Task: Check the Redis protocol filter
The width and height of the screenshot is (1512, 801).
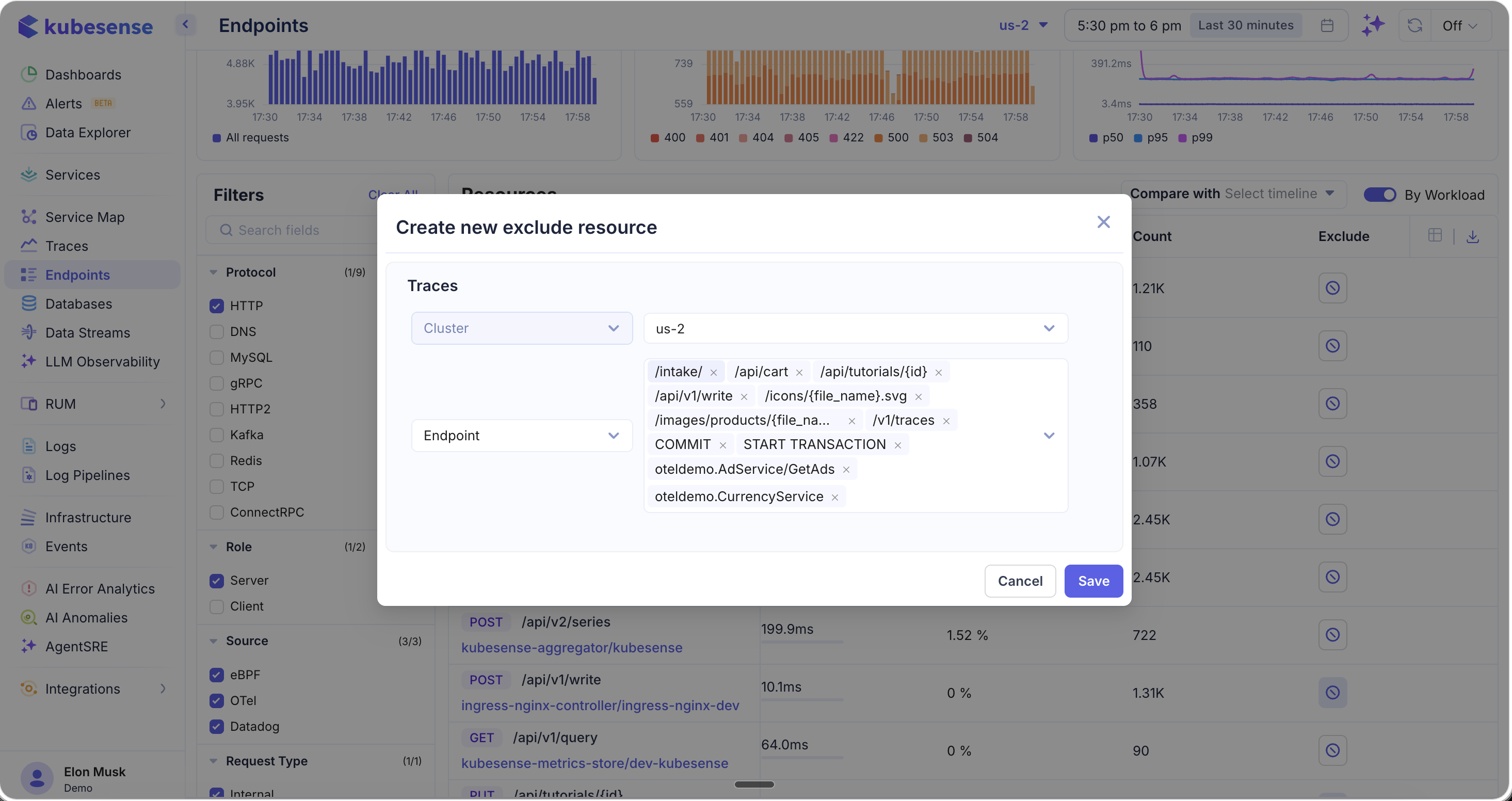Action: tap(217, 461)
